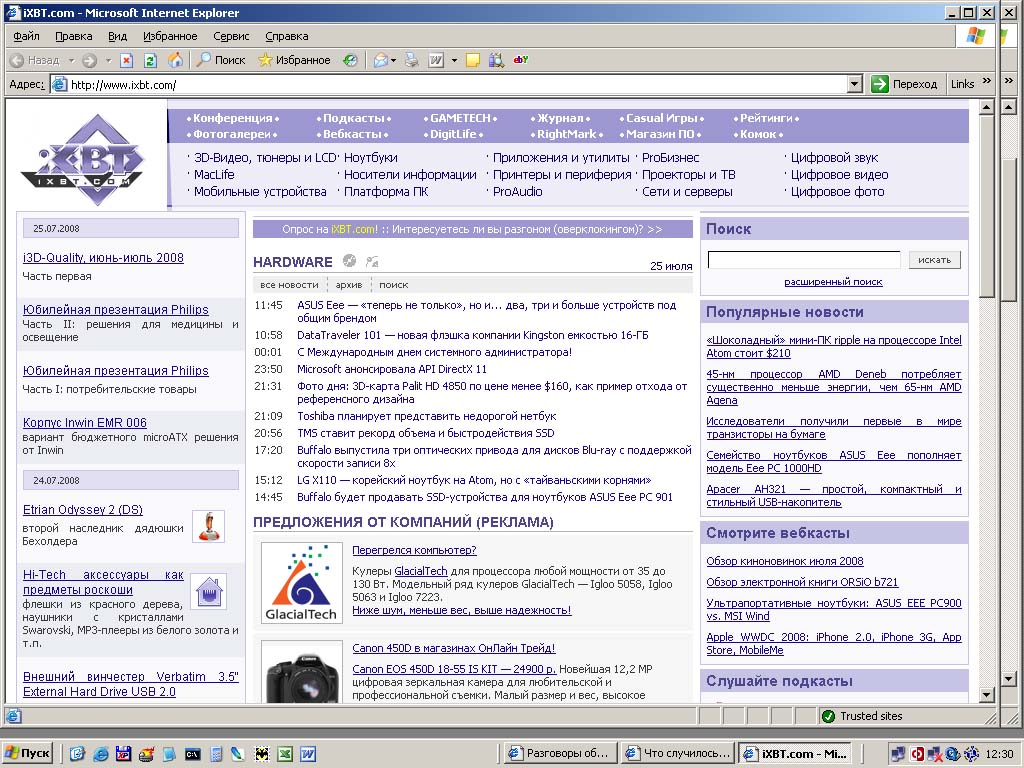Image resolution: width=1024 pixels, height=768 pixels.
Task: Click the eBay toolbar icon
Action: [x=520, y=59]
